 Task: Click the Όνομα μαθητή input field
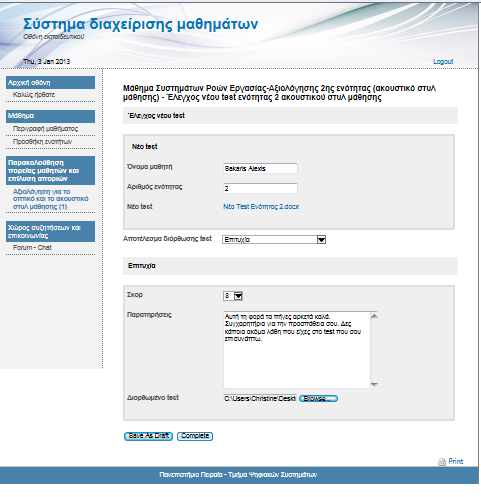coord(260,168)
